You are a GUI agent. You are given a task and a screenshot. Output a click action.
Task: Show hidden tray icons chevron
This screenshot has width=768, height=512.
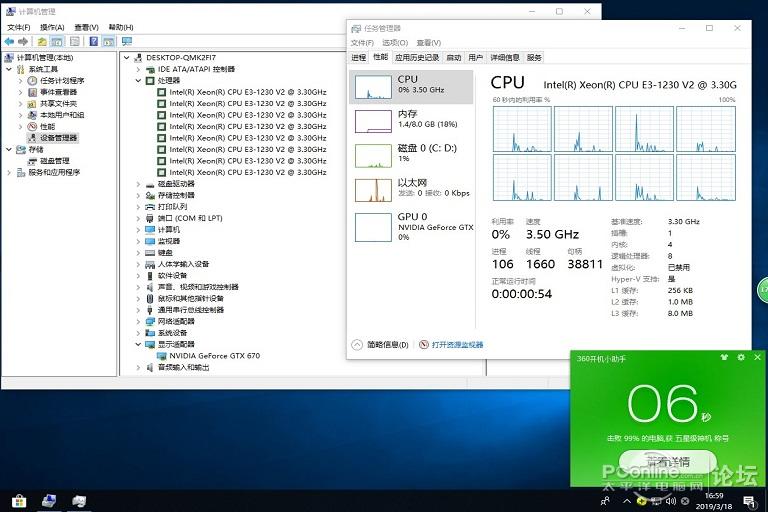click(626, 501)
